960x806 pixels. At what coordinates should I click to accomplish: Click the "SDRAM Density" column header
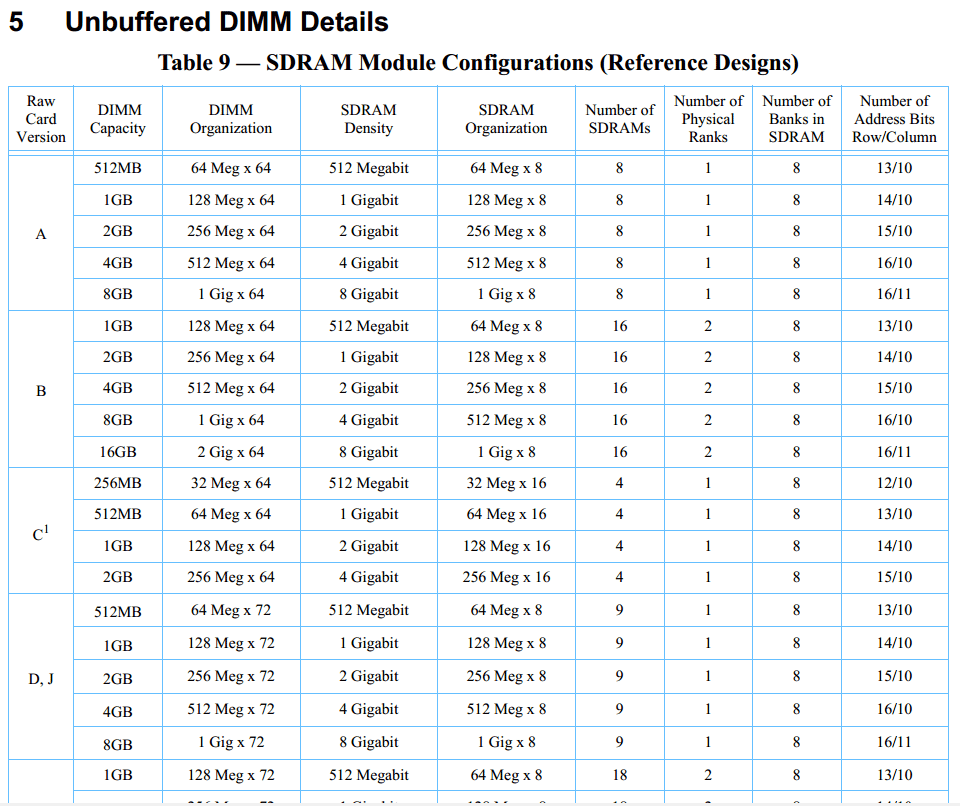click(369, 119)
